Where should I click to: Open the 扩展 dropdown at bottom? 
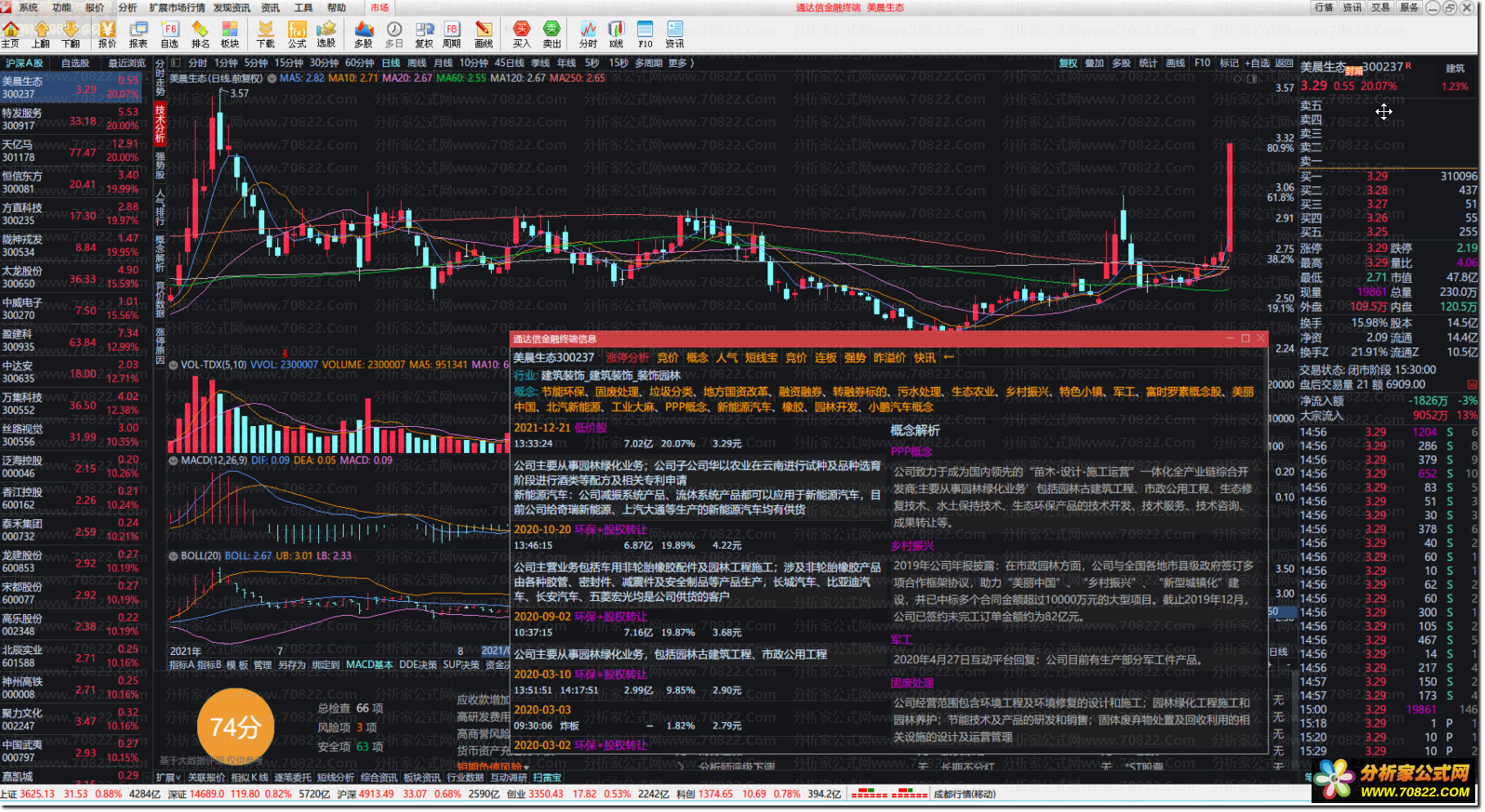tap(169, 778)
